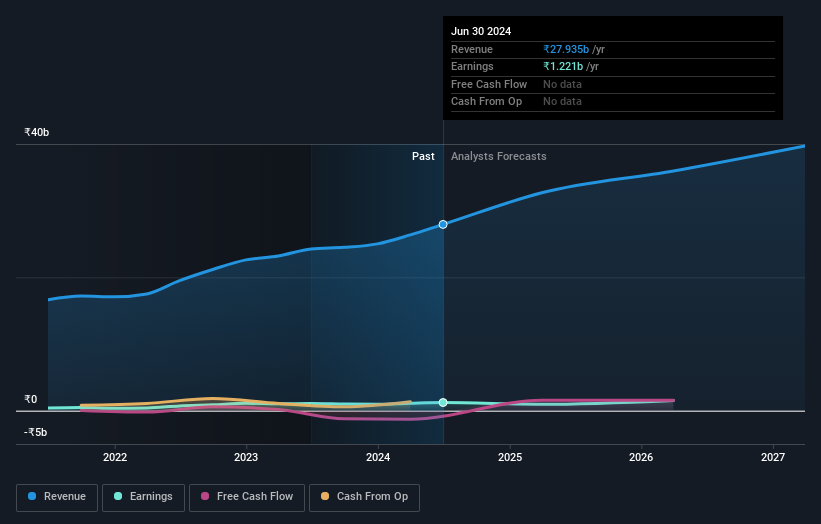Click the 2027 x-axis label
The image size is (821, 524).
773,457
